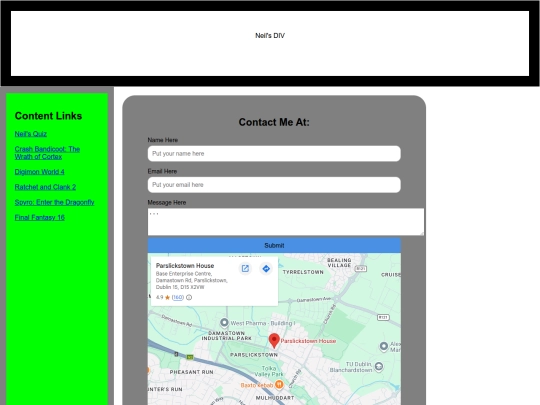Open the Final Fantasy 16 link
This screenshot has width=540, height=405.
coord(40,217)
